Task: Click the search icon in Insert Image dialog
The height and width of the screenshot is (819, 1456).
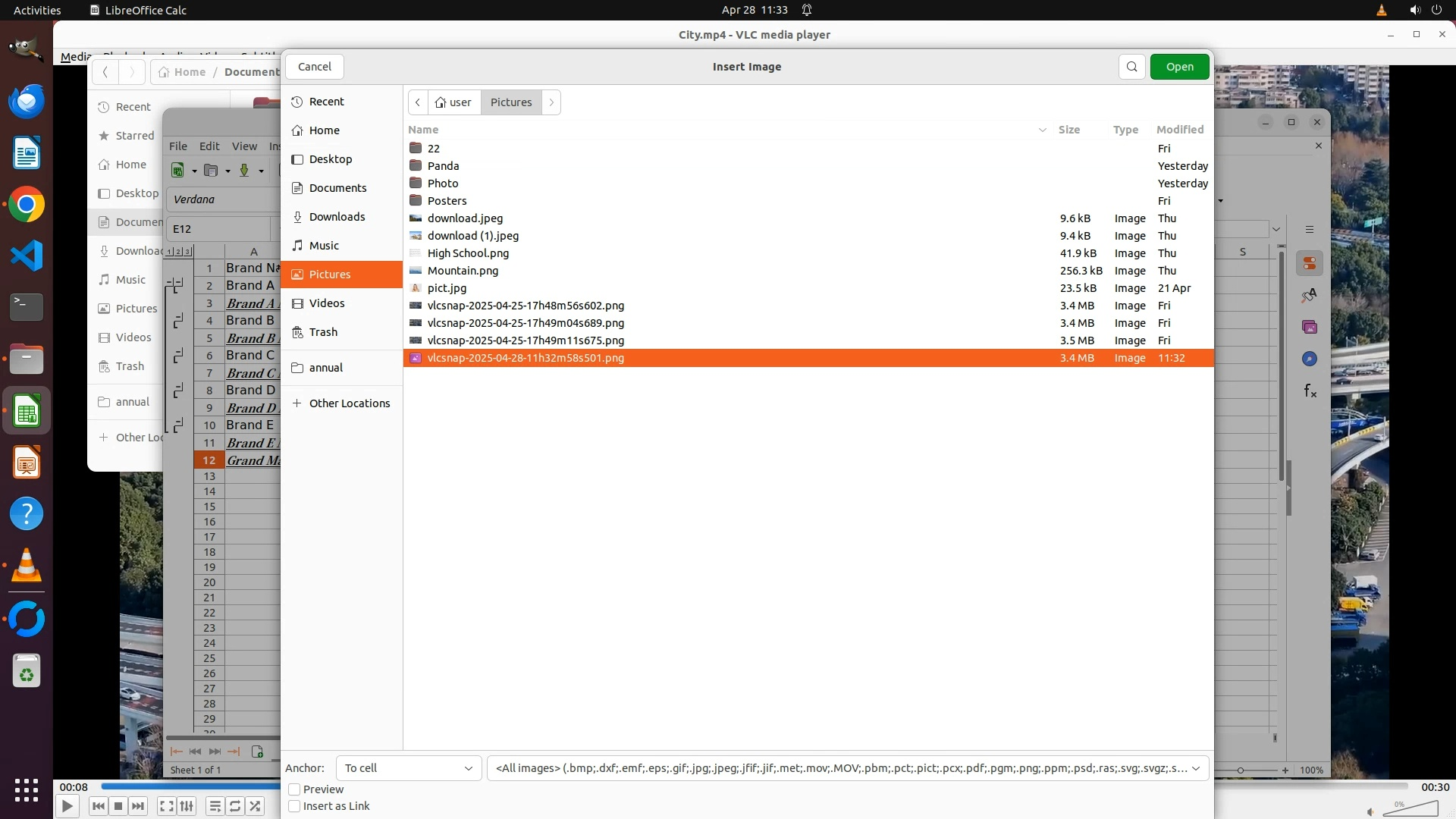Action: 1131,67
